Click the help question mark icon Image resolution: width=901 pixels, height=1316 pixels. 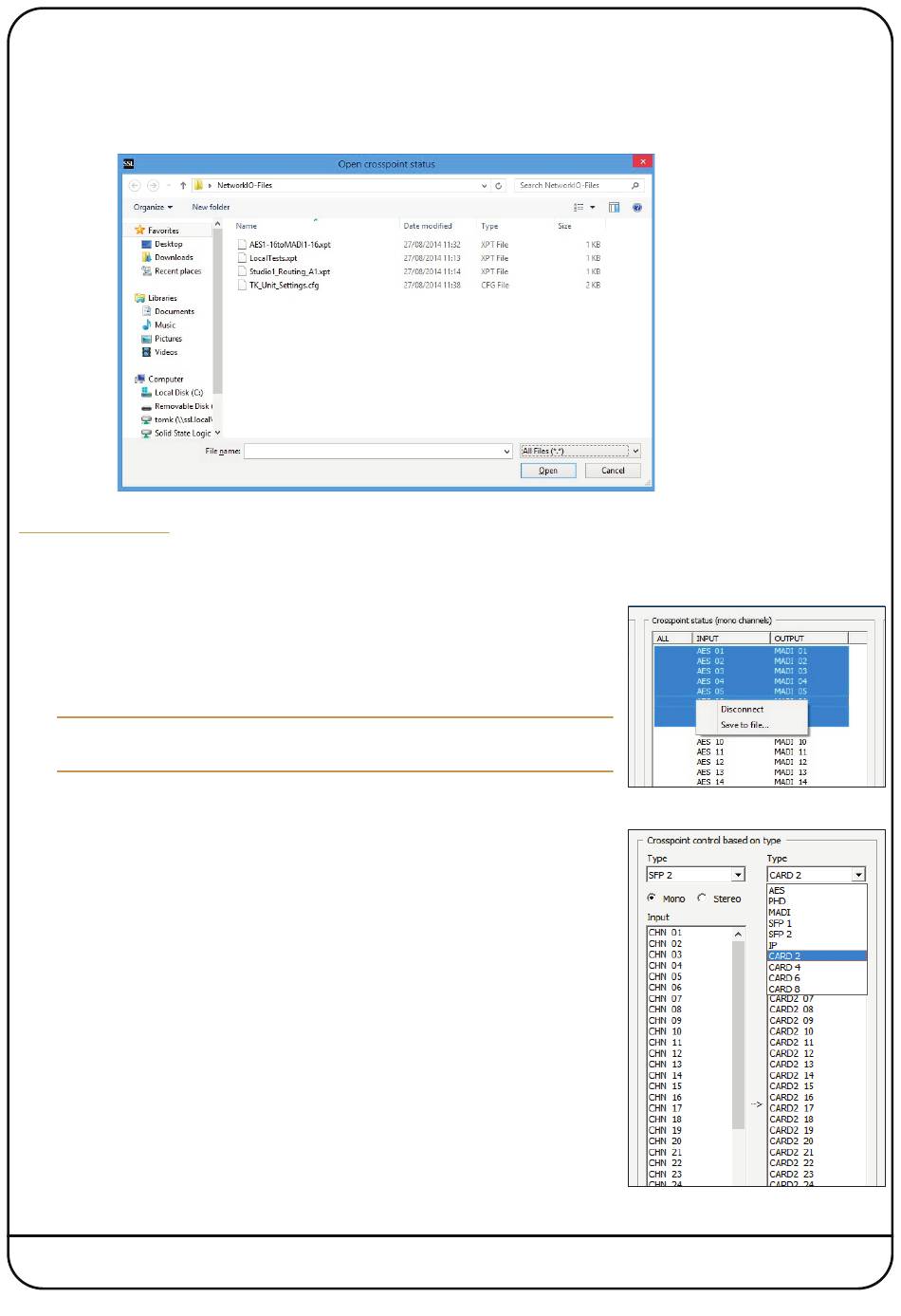click(x=636, y=207)
